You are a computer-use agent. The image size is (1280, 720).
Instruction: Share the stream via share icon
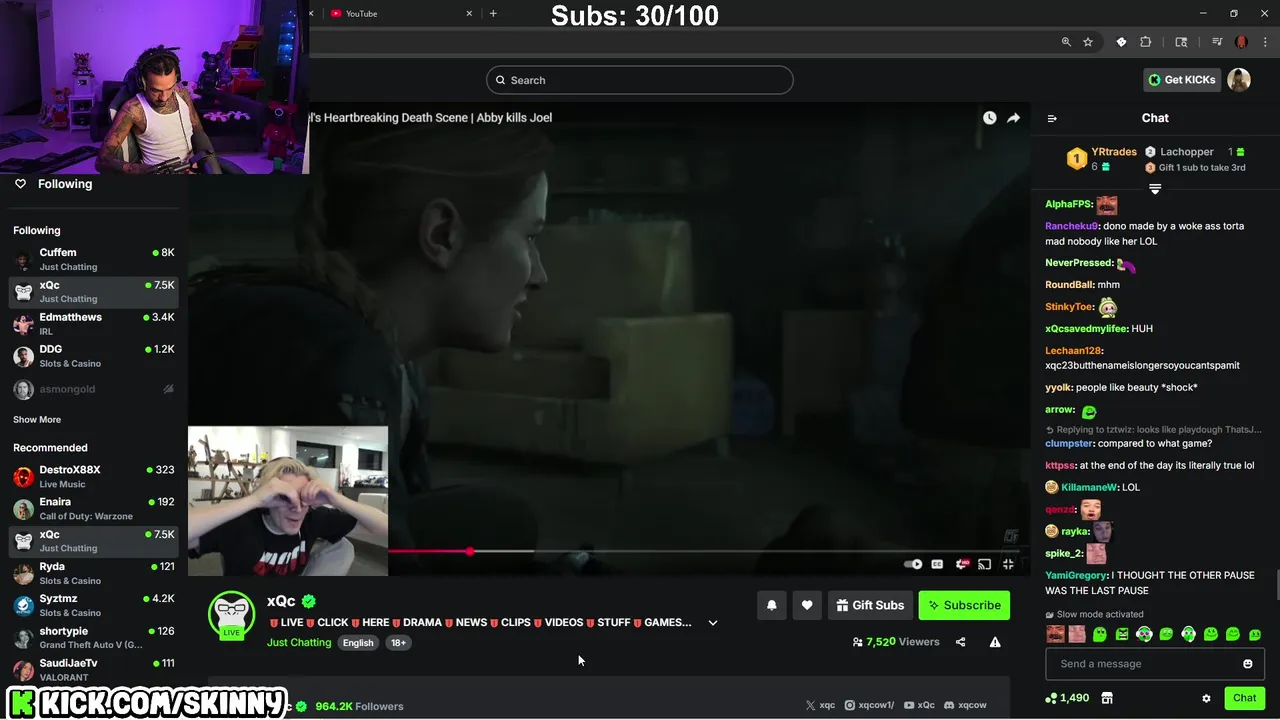(x=960, y=642)
